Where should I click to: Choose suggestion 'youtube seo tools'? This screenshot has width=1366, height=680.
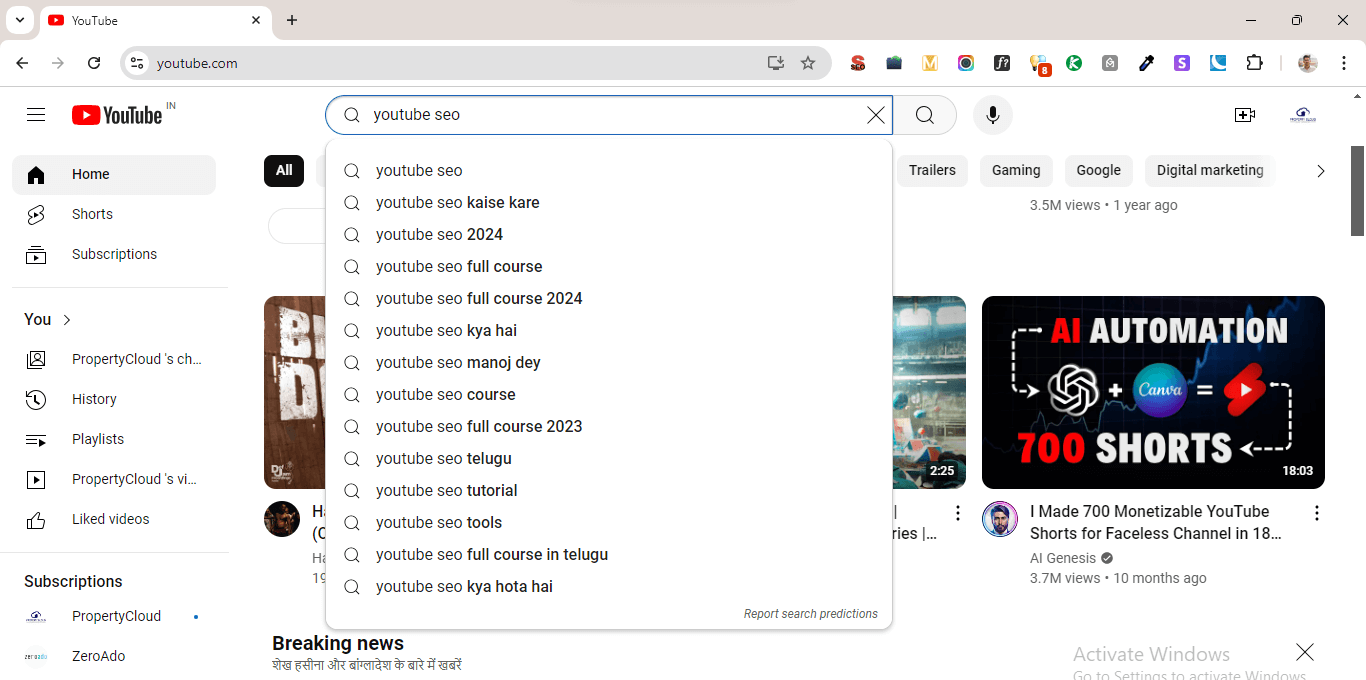coord(609,523)
